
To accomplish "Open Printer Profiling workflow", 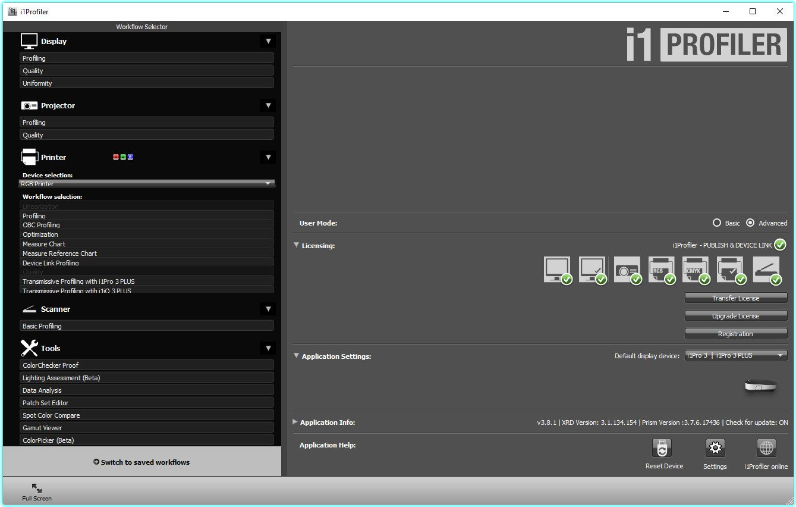I will (147, 216).
